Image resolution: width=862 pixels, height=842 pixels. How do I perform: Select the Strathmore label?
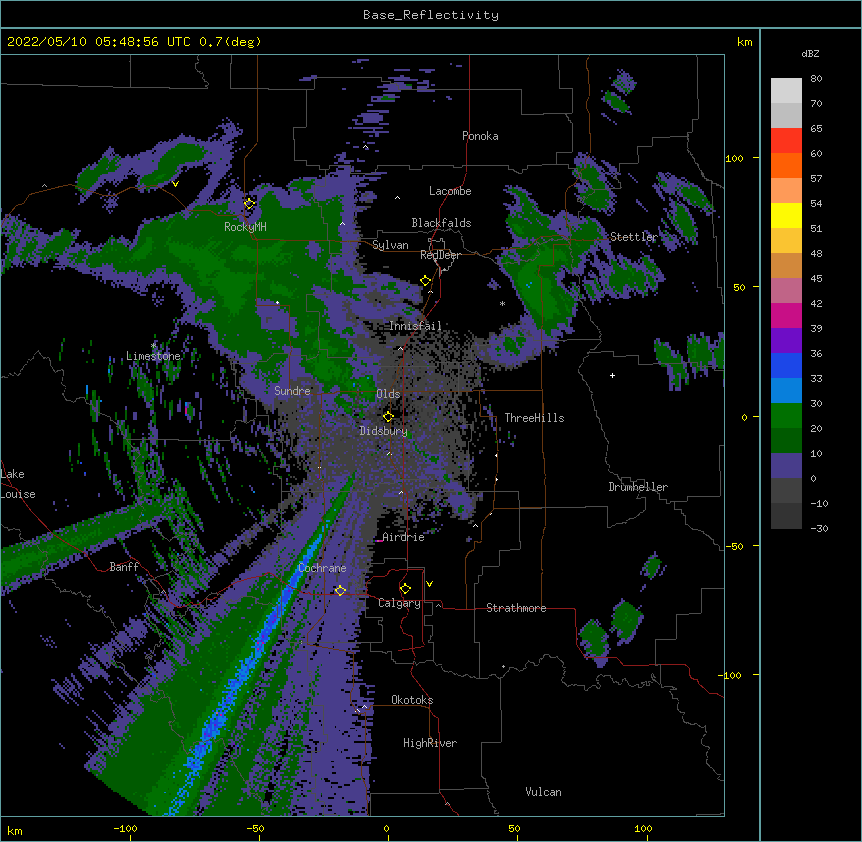516,608
